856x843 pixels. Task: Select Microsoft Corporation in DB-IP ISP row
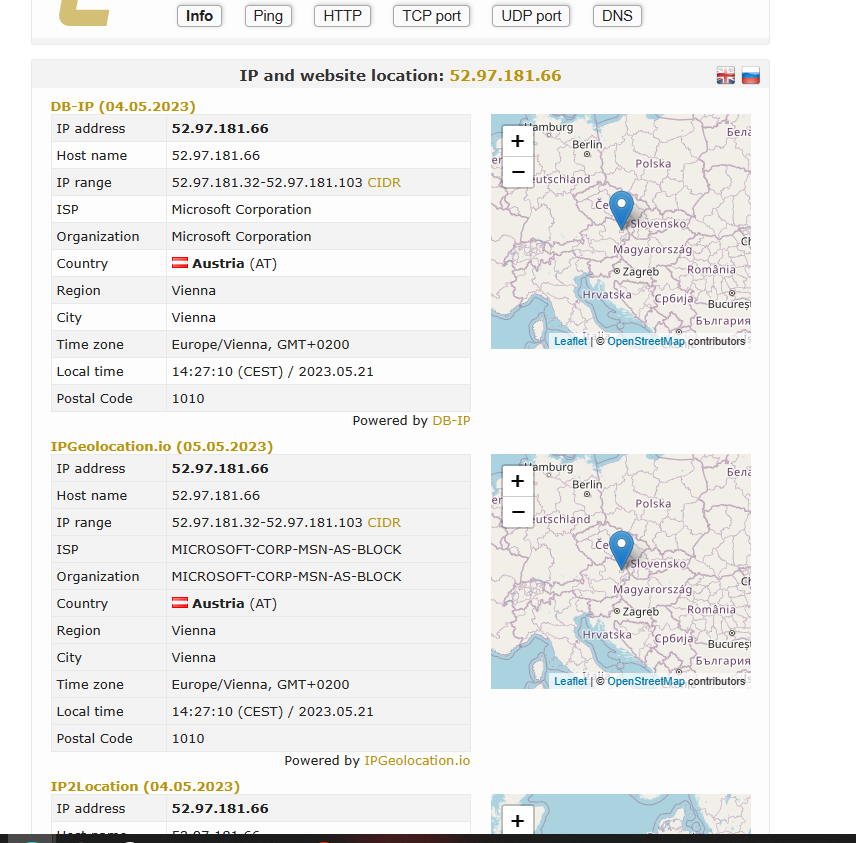[x=241, y=210]
